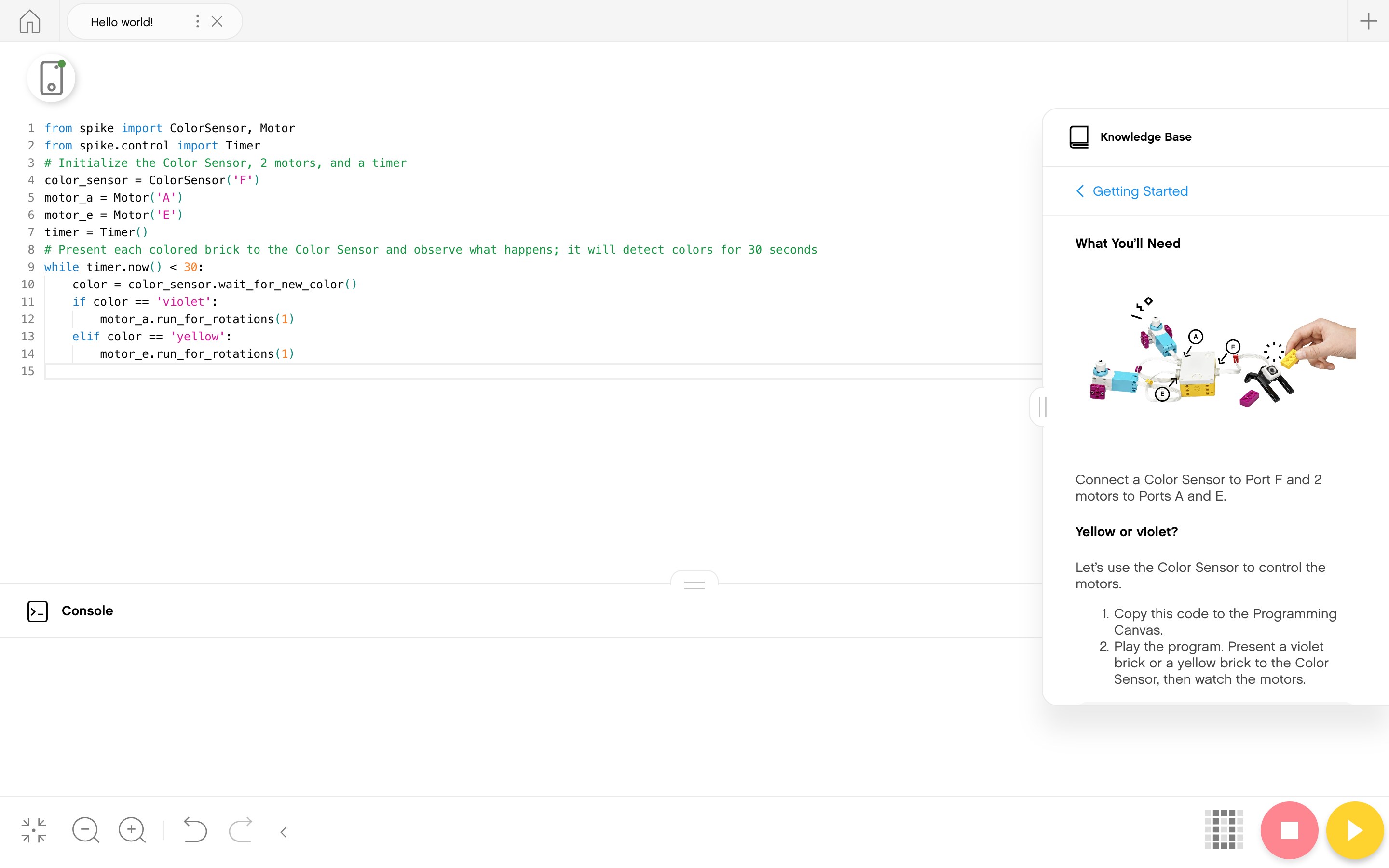This screenshot has width=1389, height=868.
Task: Zoom in the code editor
Action: (x=132, y=830)
